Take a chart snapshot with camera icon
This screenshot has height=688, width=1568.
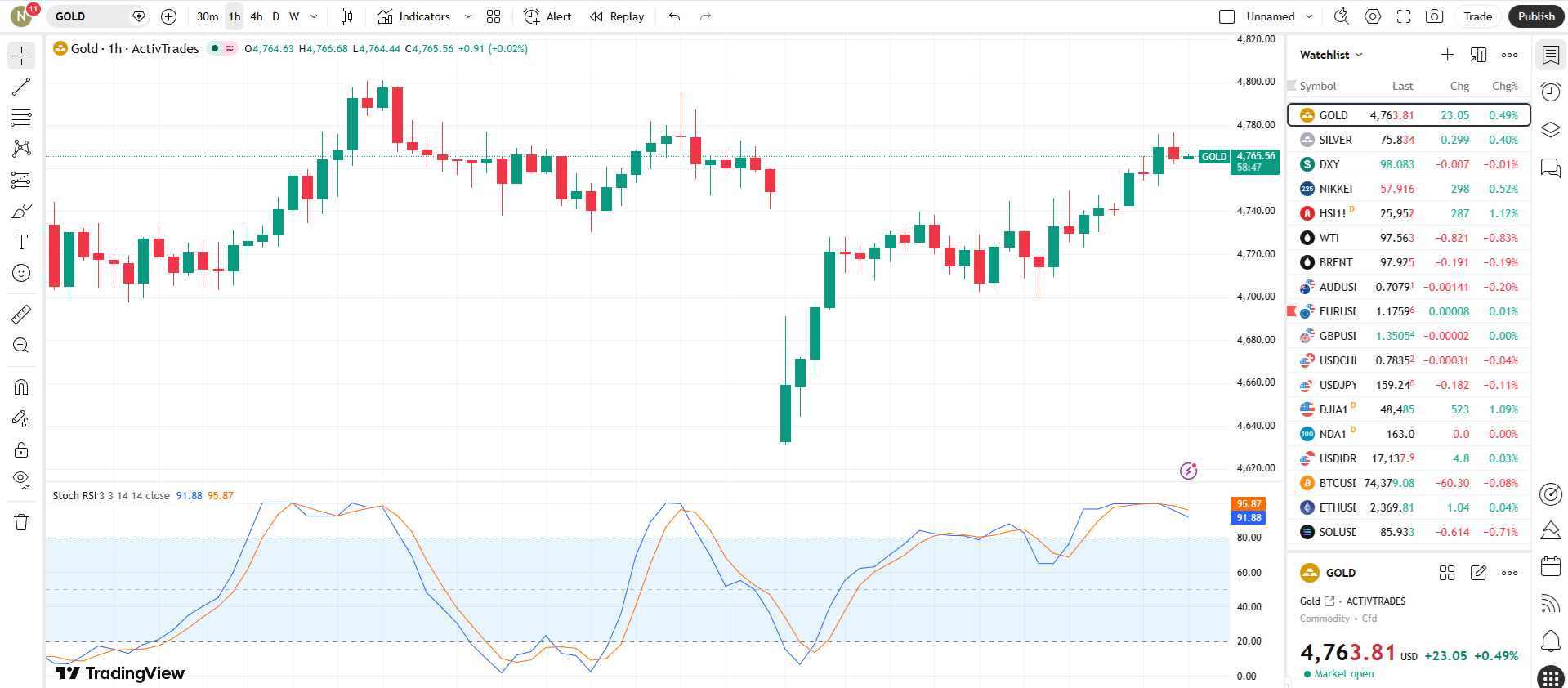coord(1434,16)
